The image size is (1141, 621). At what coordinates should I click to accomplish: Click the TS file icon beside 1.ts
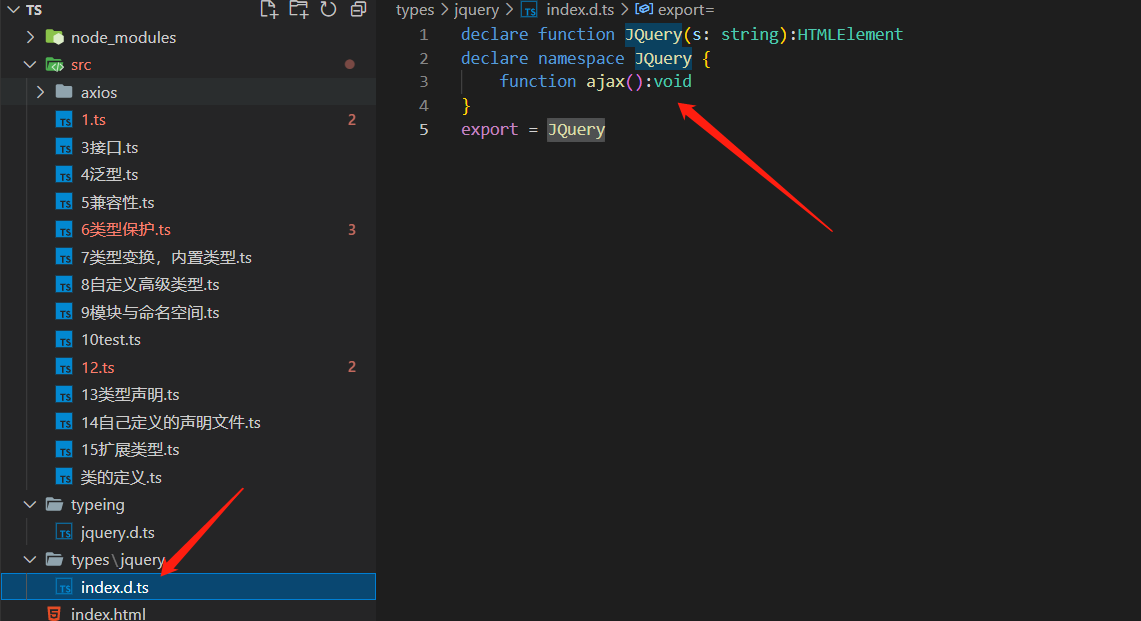65,120
